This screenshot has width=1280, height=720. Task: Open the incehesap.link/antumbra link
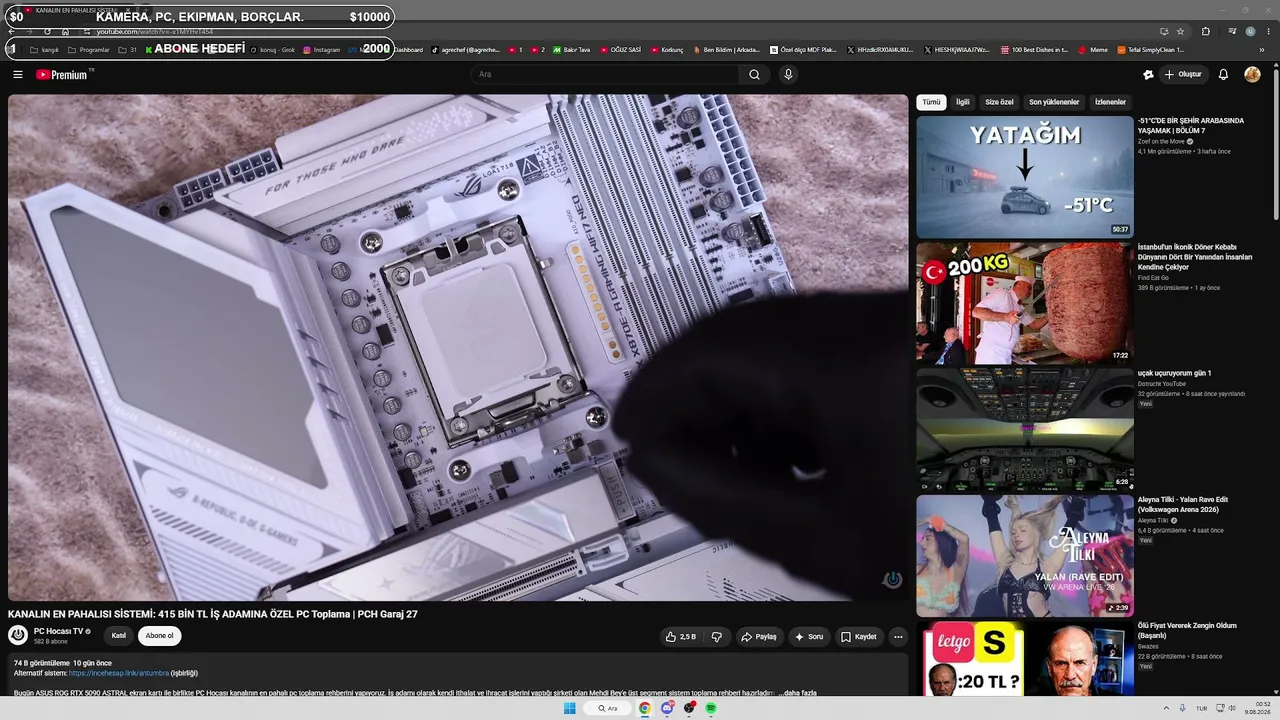click(119, 673)
